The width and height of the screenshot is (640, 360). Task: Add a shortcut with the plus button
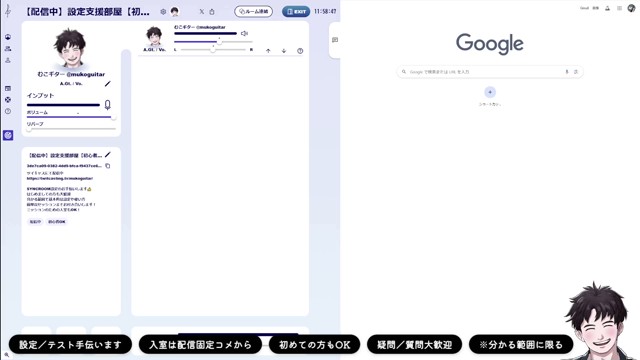pyautogui.click(x=490, y=92)
